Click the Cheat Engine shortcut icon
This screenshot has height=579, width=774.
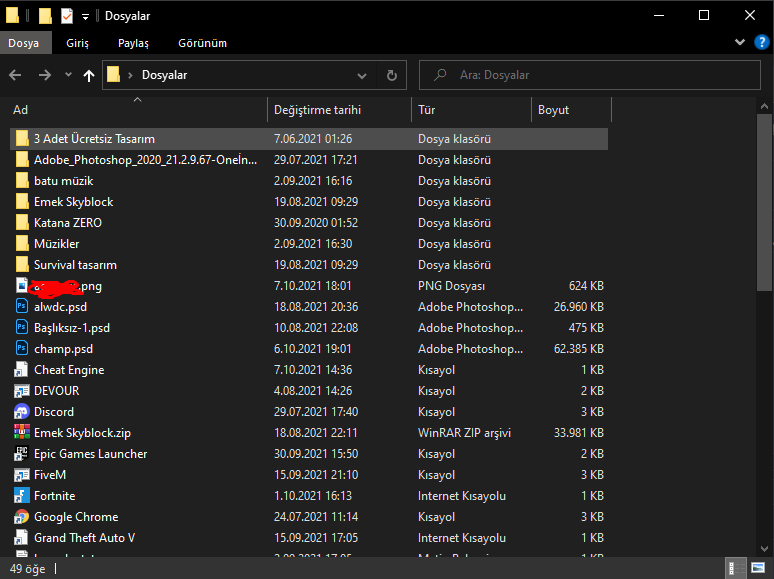22,369
